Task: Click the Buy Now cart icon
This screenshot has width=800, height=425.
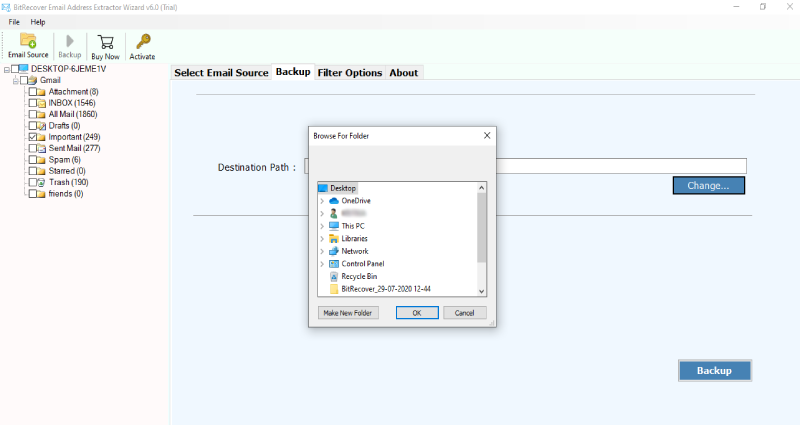Action: point(106,42)
